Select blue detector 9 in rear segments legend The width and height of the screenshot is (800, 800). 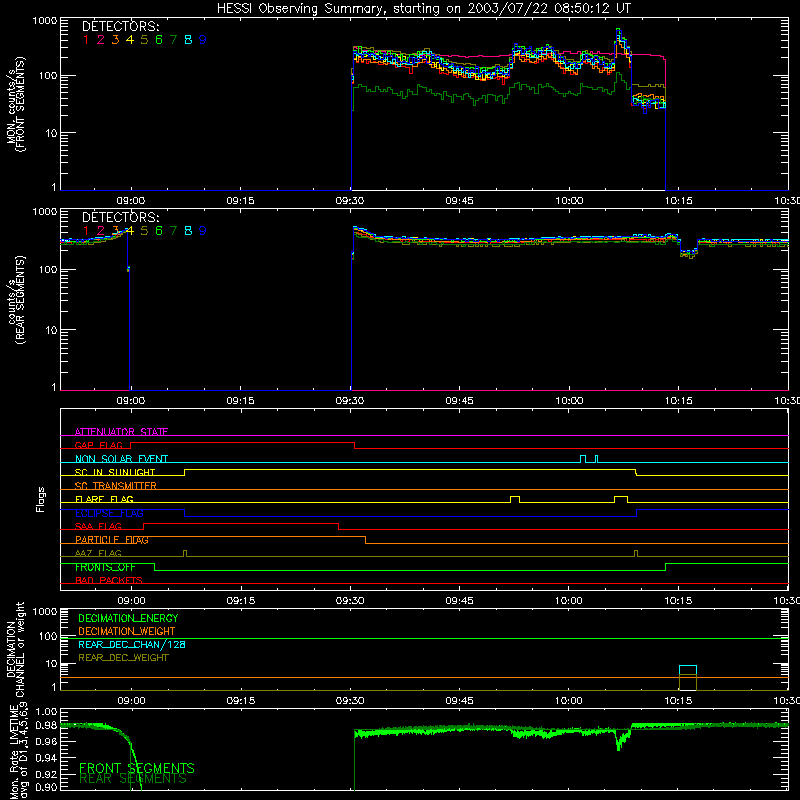click(203, 231)
